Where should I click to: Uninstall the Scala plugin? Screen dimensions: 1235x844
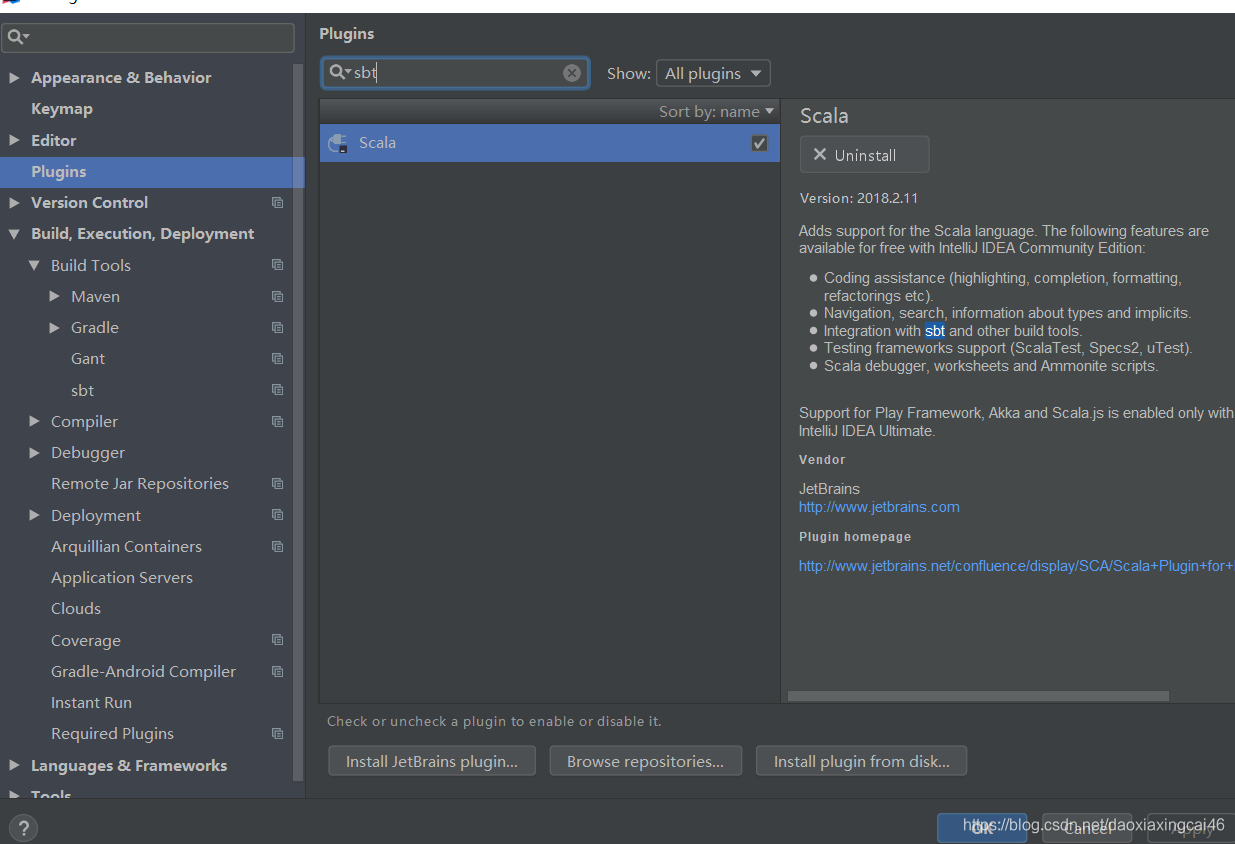point(865,155)
